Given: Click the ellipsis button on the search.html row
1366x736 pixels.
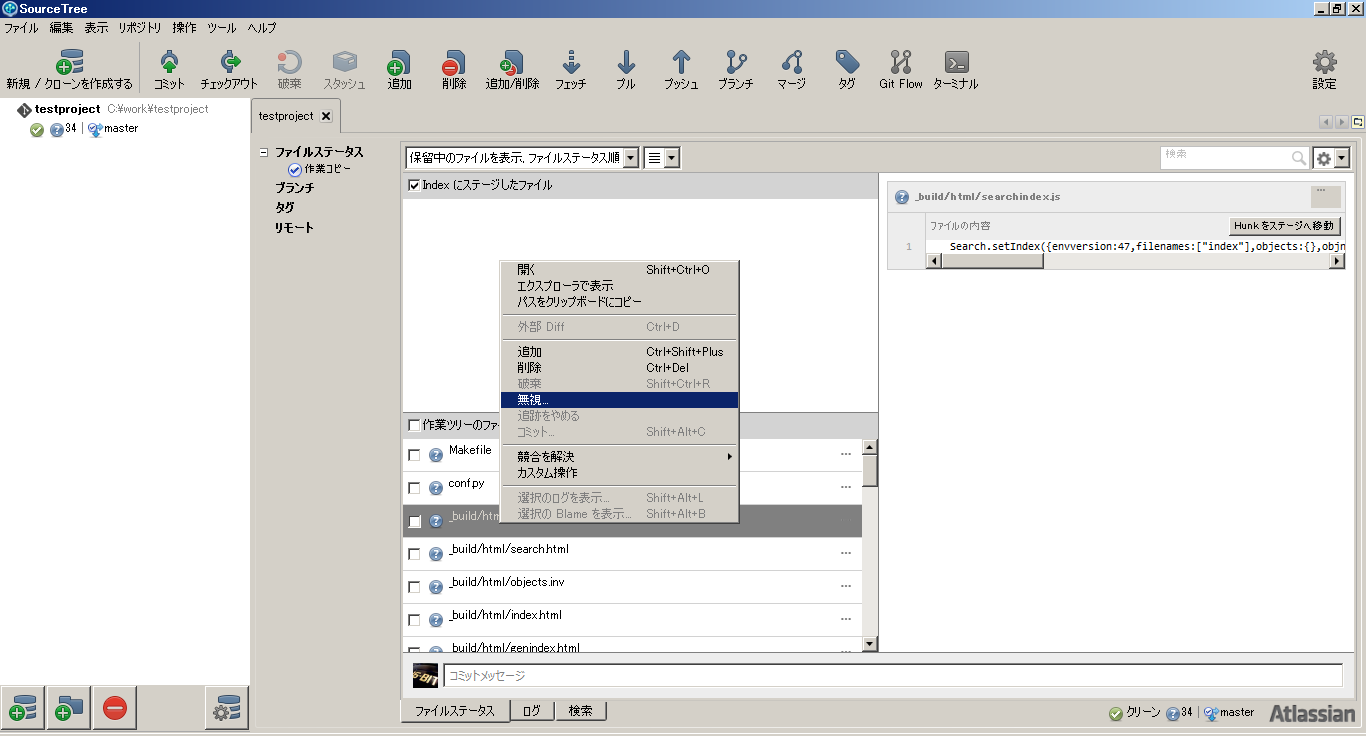Looking at the screenshot, I should pos(846,554).
